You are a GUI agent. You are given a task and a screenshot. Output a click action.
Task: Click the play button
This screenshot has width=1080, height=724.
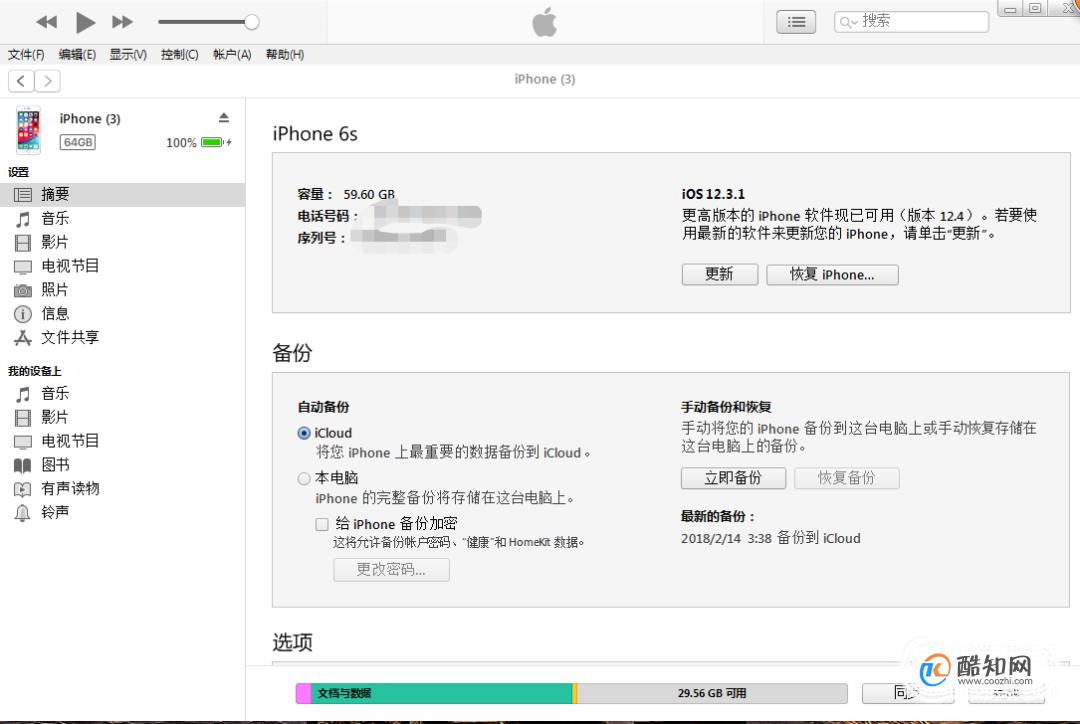[85, 22]
